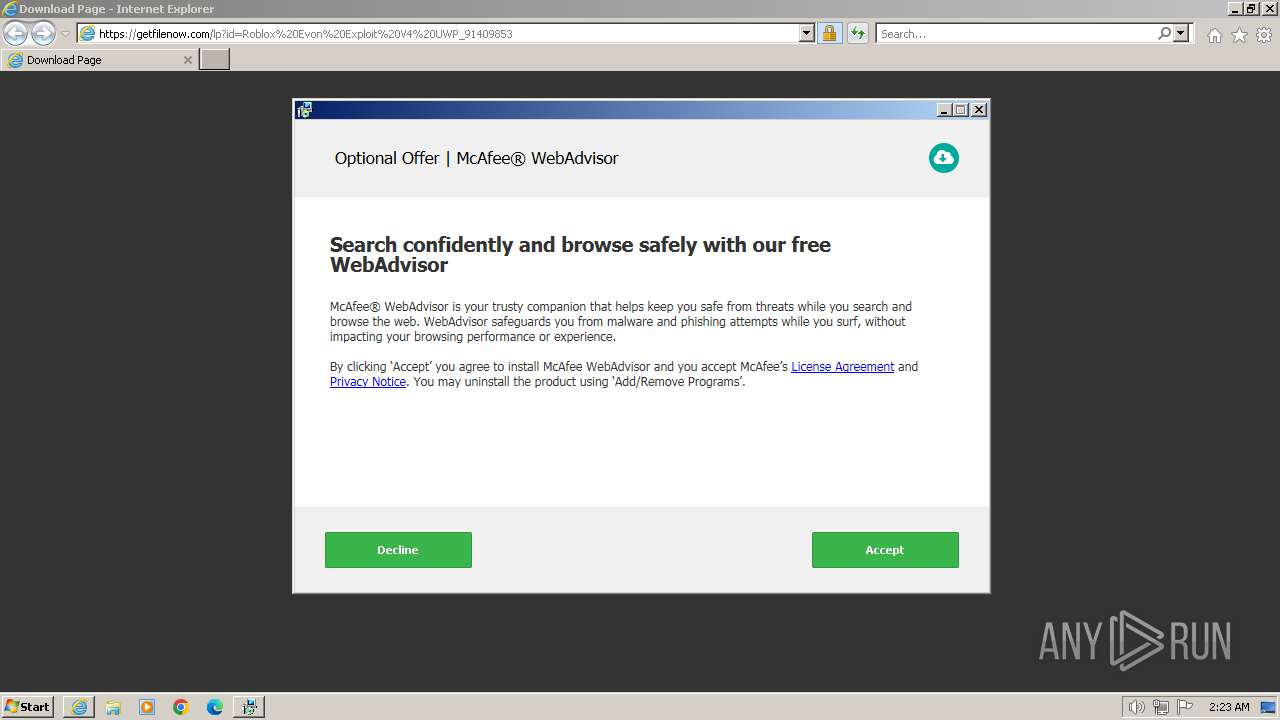Open the License Agreement link
1280x720 pixels.
pyautogui.click(x=843, y=367)
